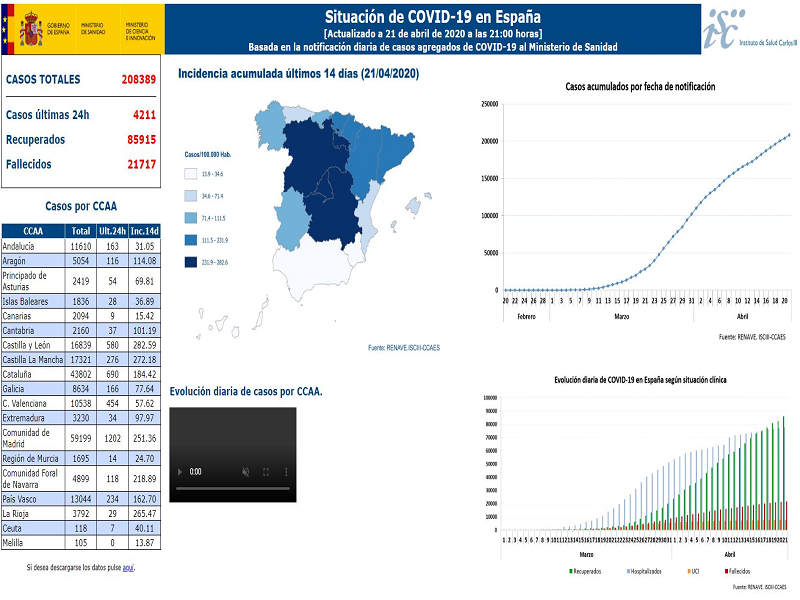800x600 pixels.
Task: Click the video progress bar
Action: [233, 488]
